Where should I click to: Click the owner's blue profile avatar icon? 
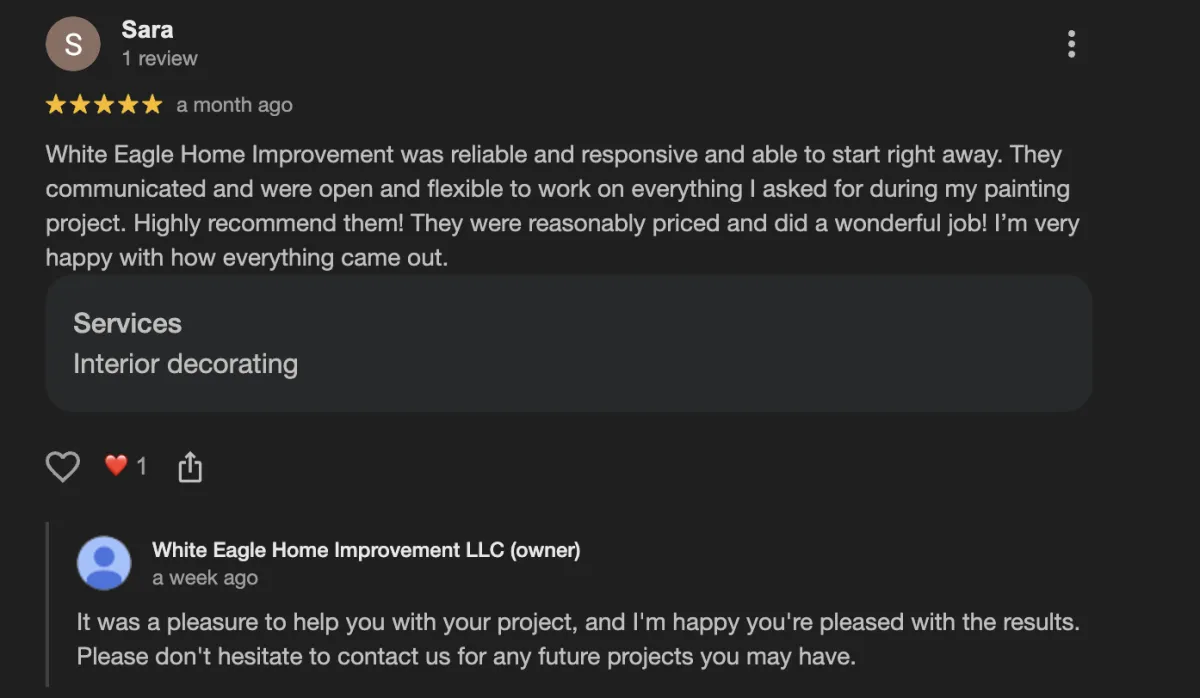coord(104,563)
